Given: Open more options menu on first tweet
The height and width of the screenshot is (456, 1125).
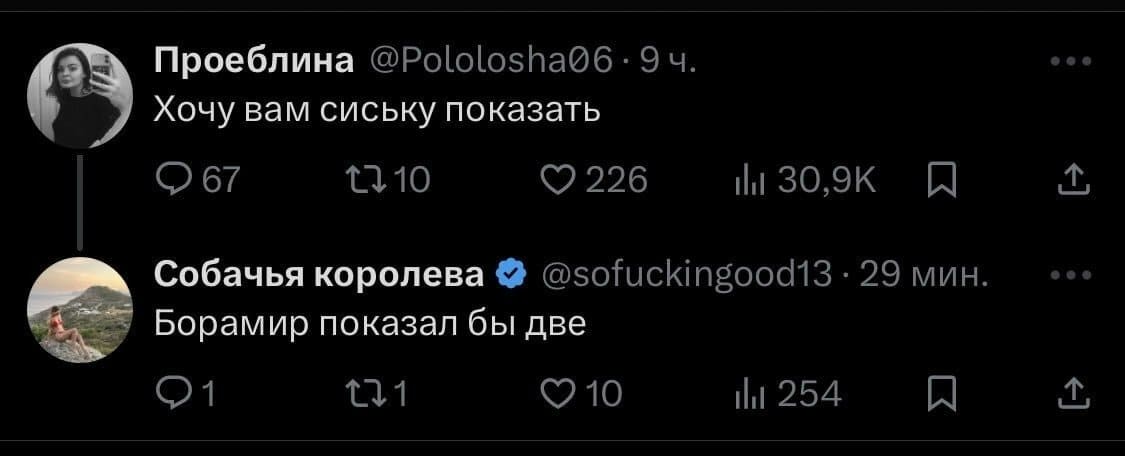Looking at the screenshot, I should click(x=1073, y=62).
